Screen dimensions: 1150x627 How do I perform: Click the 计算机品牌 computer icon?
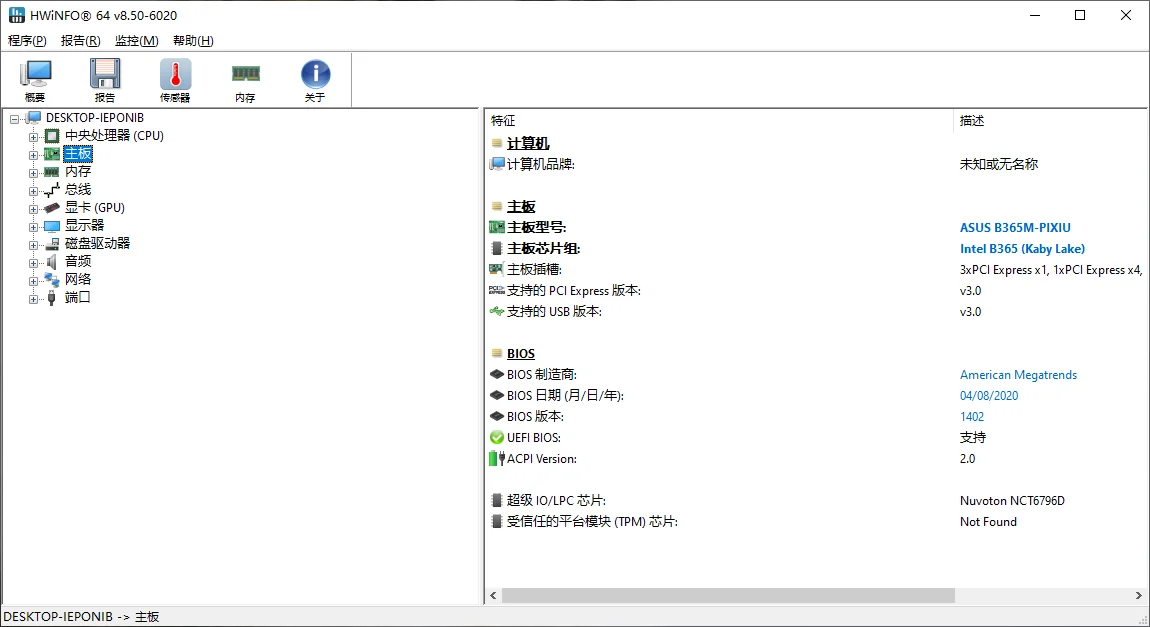pos(497,164)
